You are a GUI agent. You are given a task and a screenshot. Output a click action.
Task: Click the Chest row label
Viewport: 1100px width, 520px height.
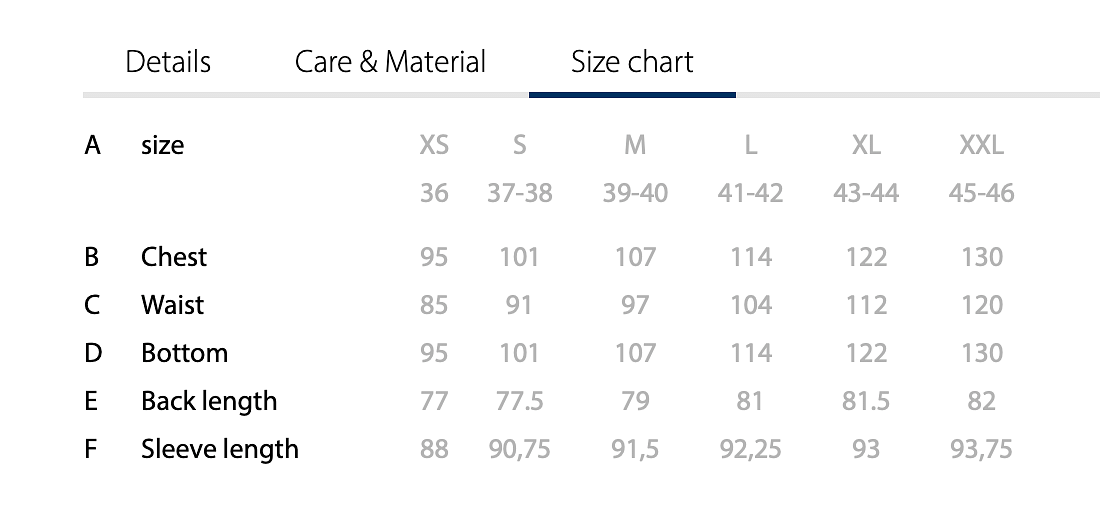[174, 257]
